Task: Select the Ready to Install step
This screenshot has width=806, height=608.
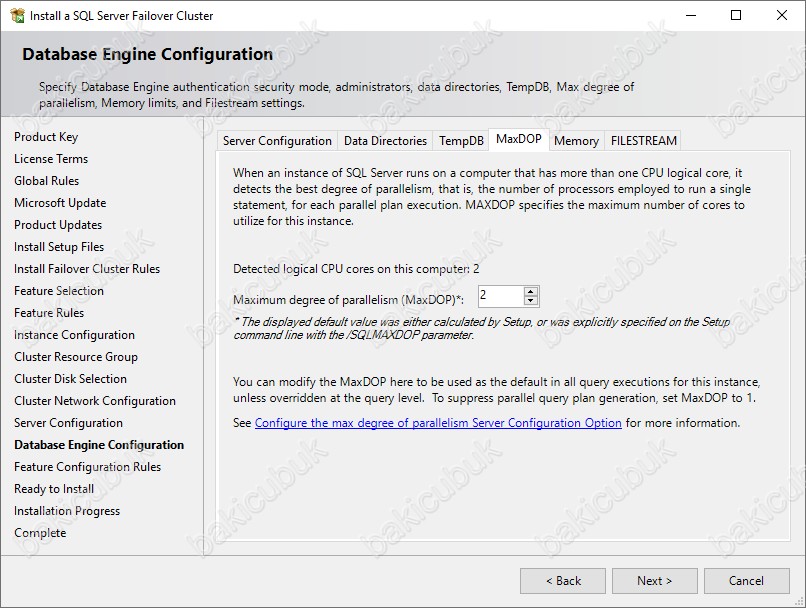Action: pos(54,489)
